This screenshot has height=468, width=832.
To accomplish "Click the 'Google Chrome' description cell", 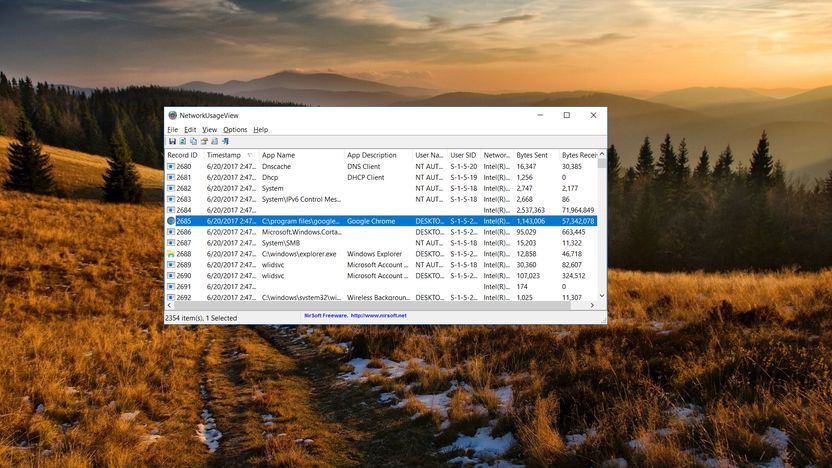I will tap(371, 221).
